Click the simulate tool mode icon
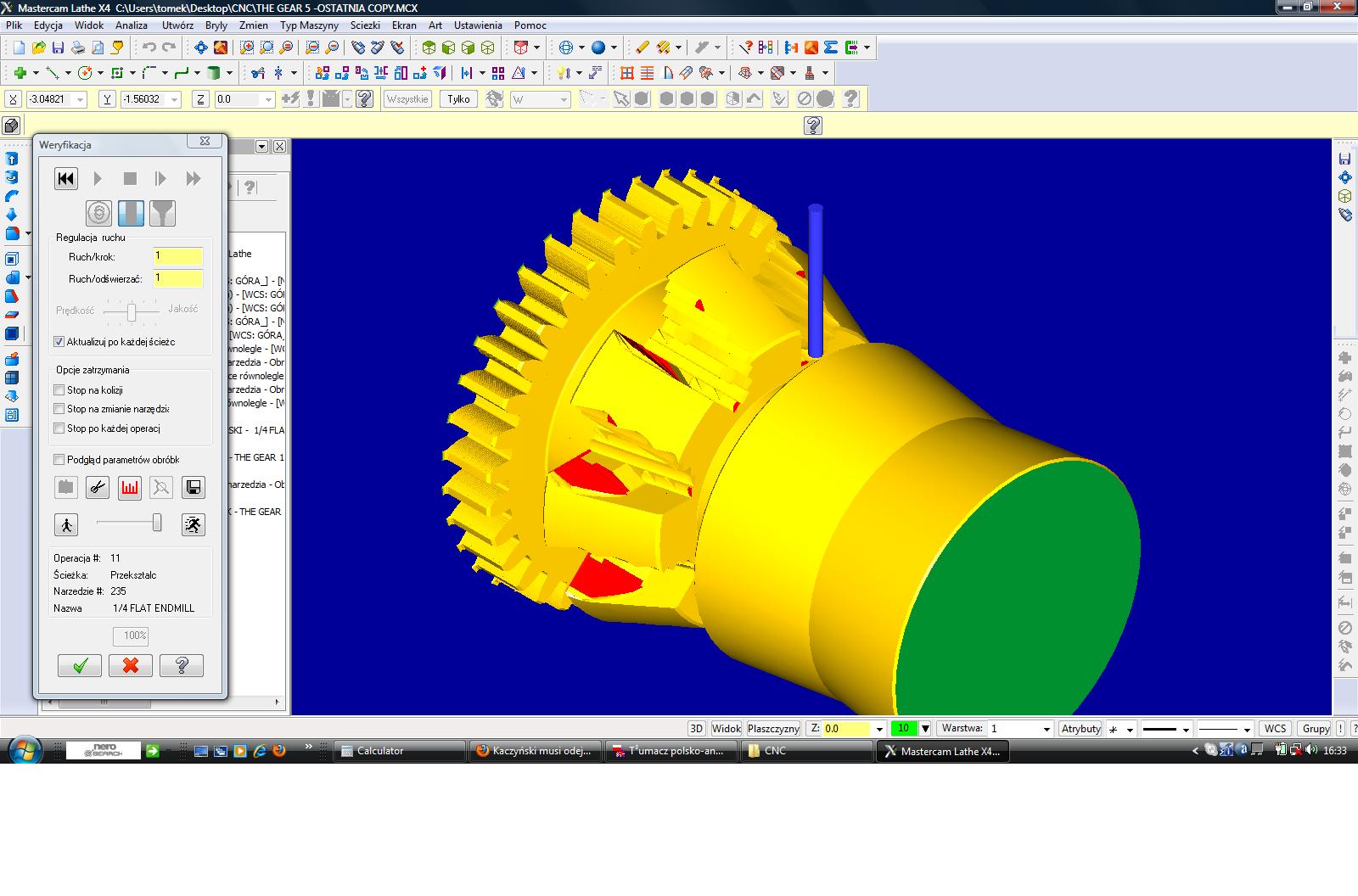The width and height of the screenshot is (1358, 896). pos(131,213)
